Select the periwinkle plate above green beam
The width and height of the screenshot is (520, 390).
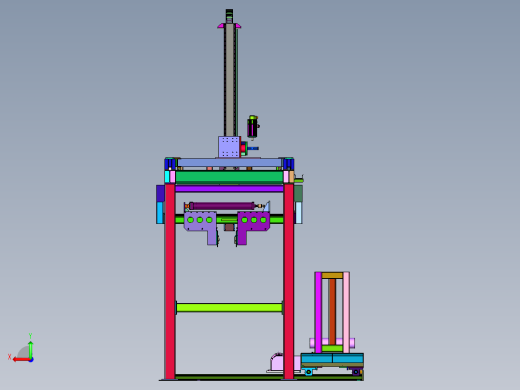point(229,163)
